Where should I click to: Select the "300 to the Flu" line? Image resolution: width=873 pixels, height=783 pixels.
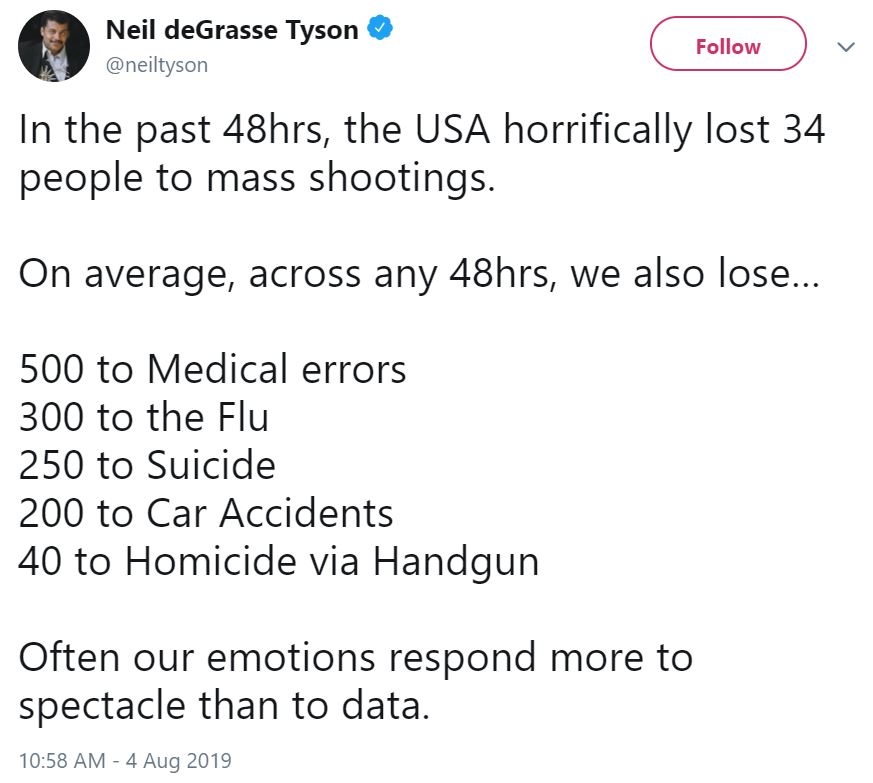[144, 418]
